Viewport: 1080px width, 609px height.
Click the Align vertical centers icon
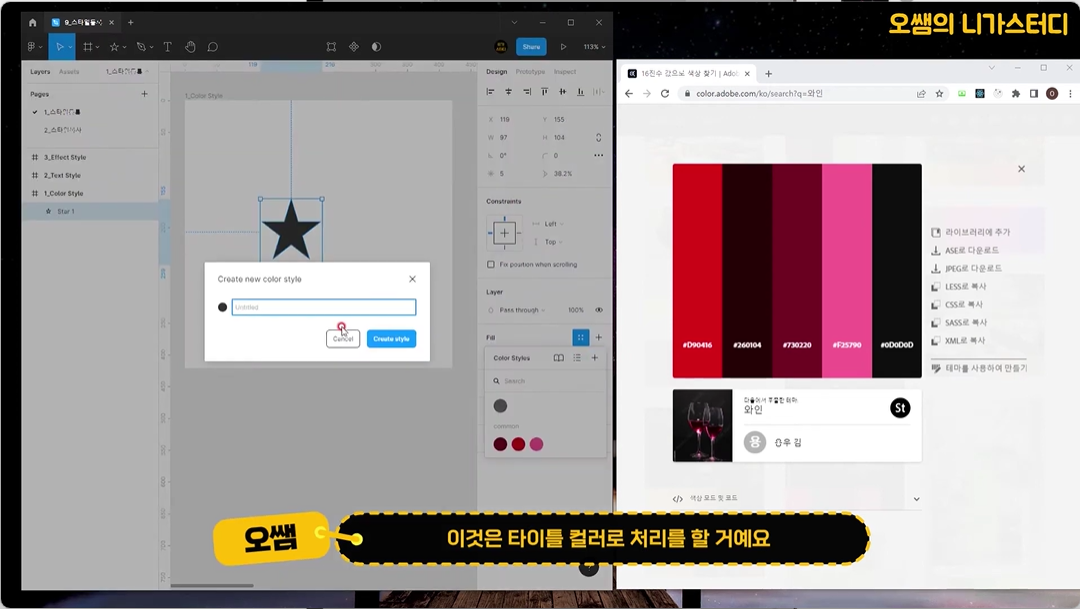(x=563, y=92)
